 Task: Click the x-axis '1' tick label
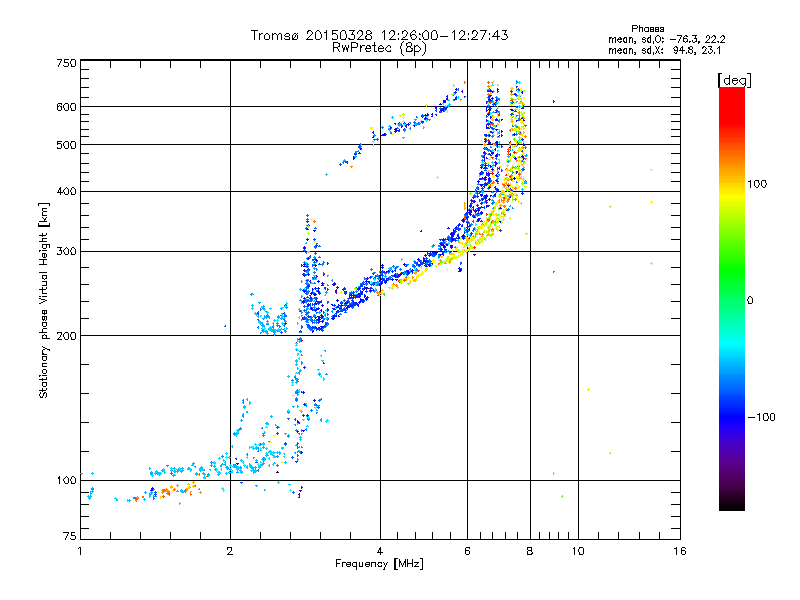80,551
